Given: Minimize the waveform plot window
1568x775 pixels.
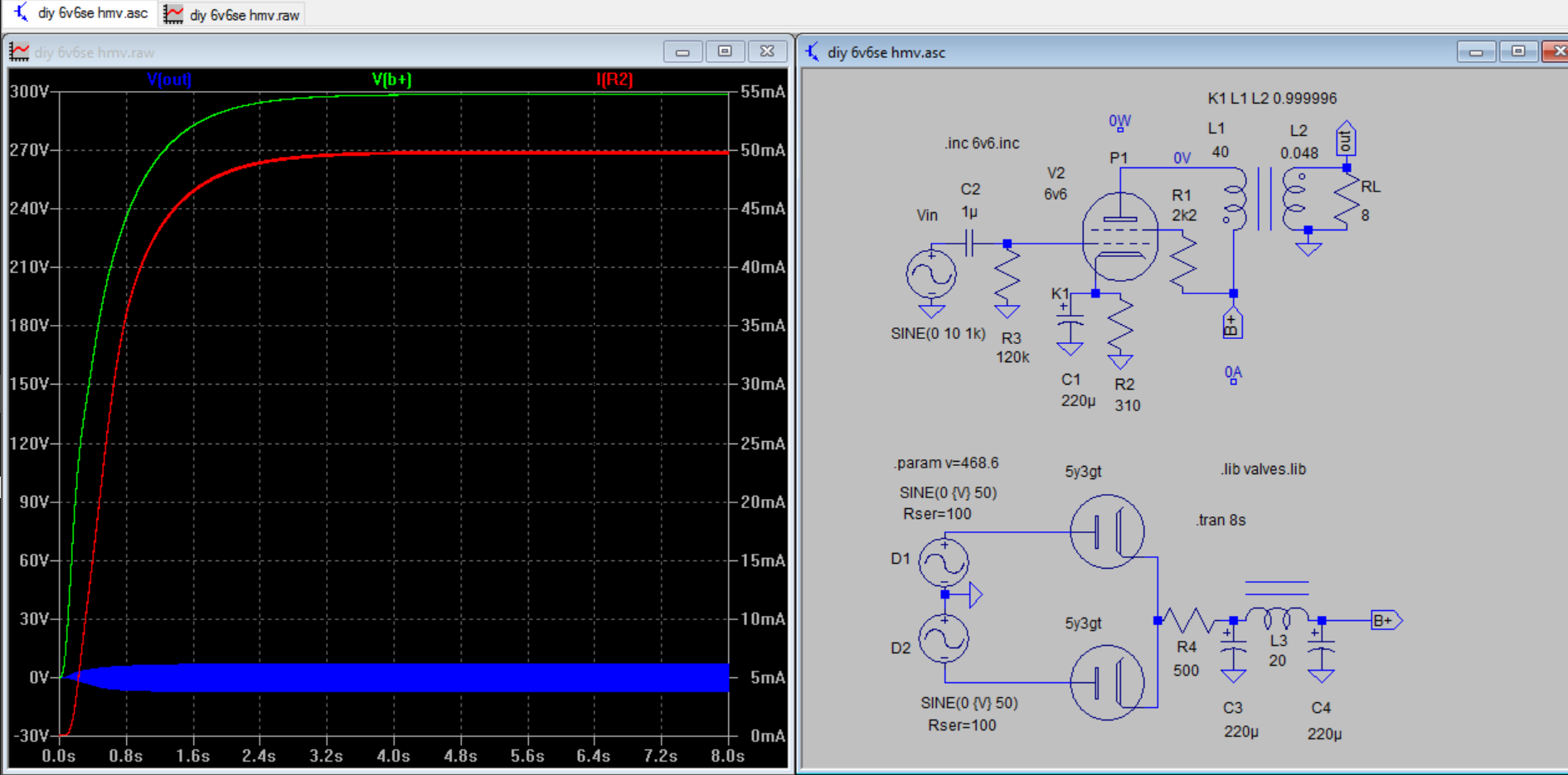Looking at the screenshot, I should pyautogui.click(x=682, y=51).
